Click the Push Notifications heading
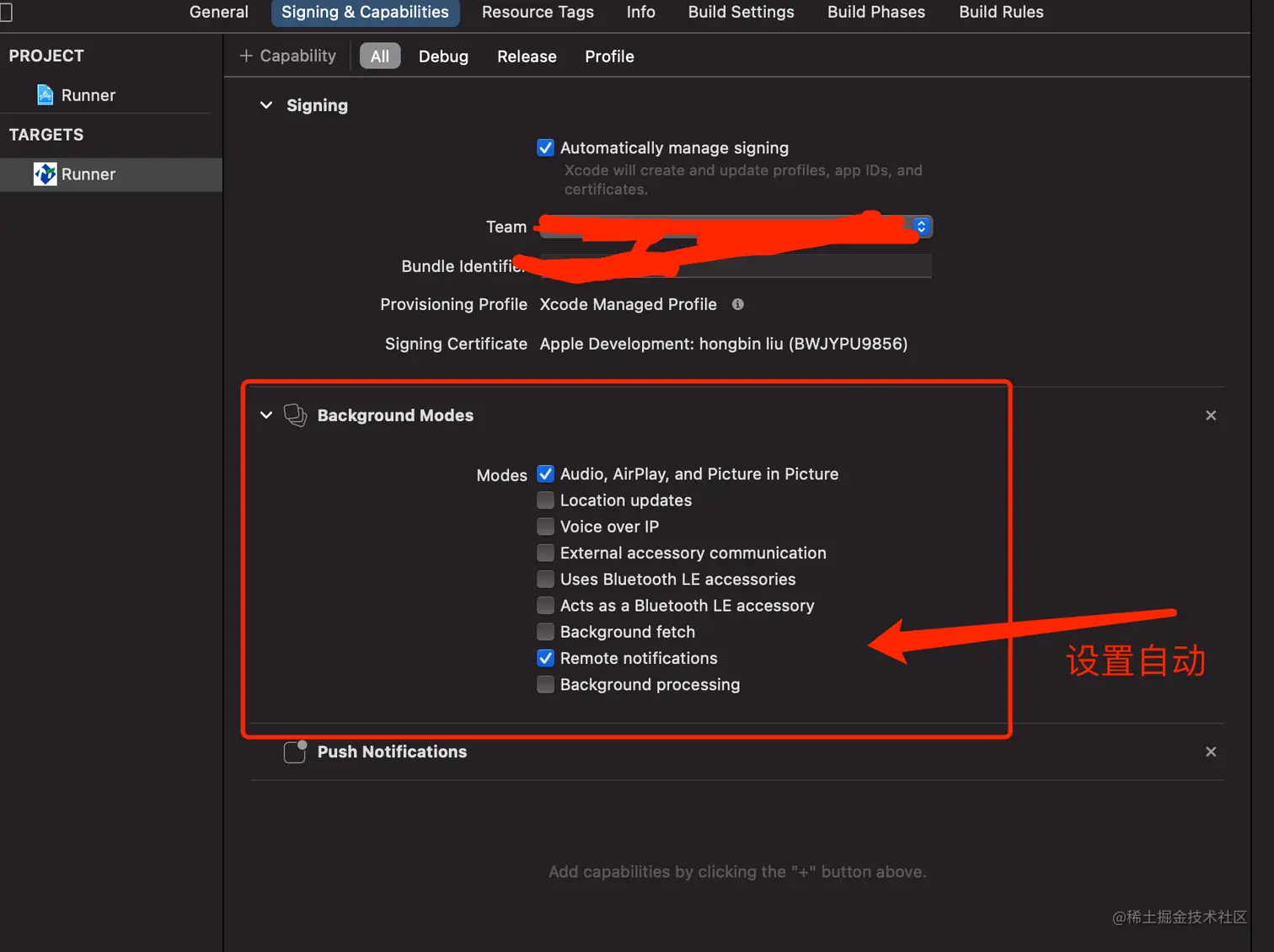 pos(392,751)
